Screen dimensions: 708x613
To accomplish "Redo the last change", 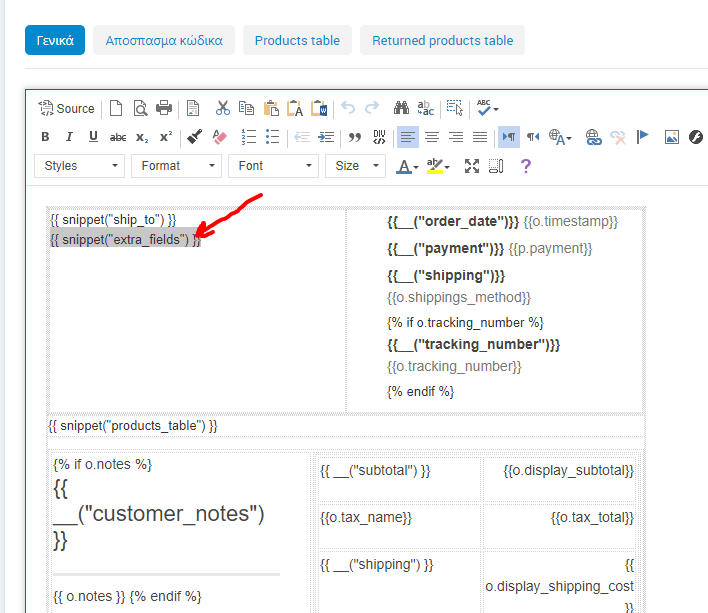I will 372,109.
